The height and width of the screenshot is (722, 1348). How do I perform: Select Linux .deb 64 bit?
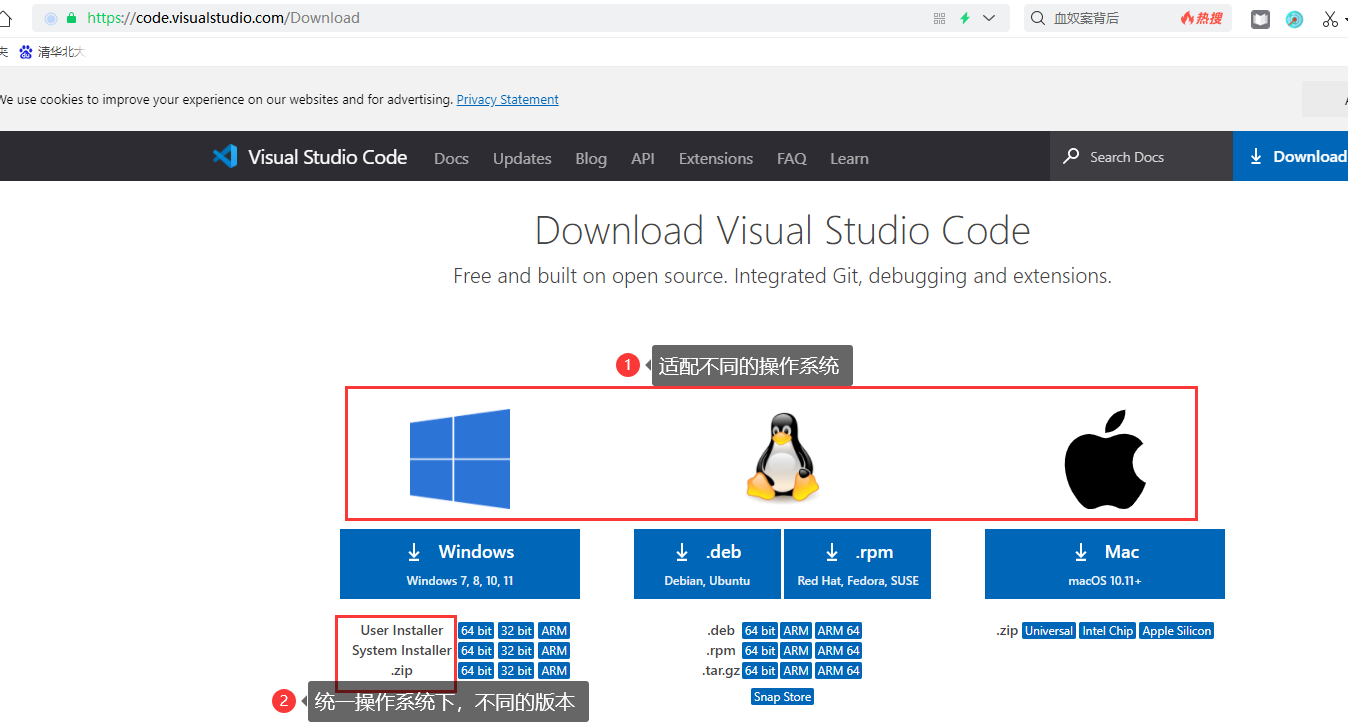760,630
